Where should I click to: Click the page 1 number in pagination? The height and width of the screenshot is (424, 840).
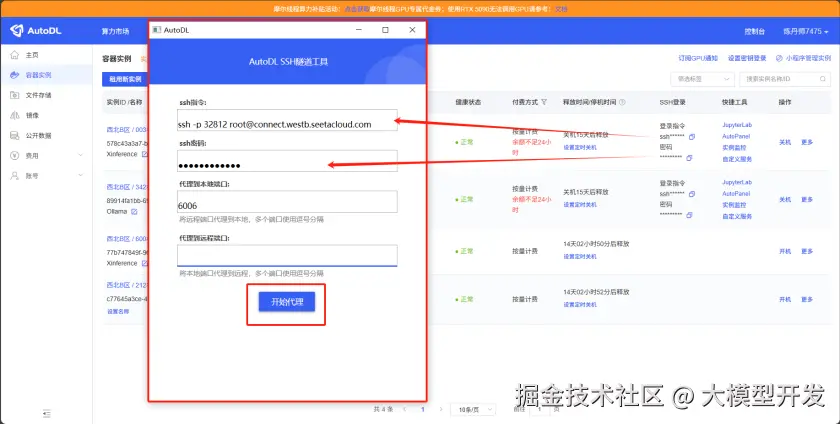pyautogui.click(x=423, y=409)
